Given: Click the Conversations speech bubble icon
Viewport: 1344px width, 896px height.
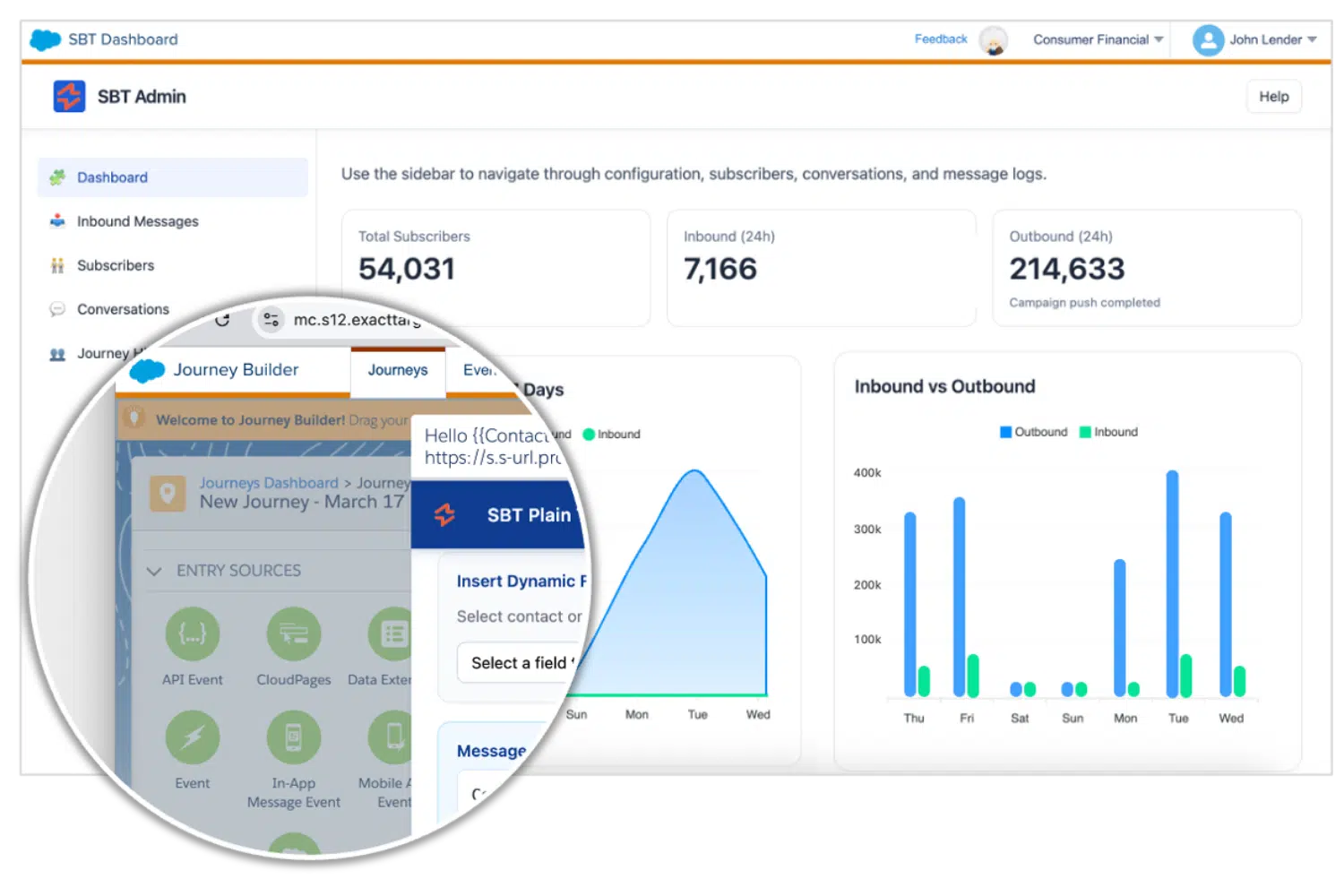Looking at the screenshot, I should 57,309.
